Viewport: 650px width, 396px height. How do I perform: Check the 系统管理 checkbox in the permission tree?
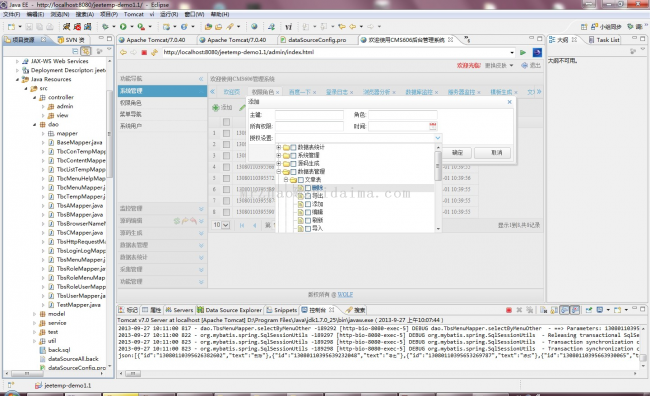click(x=293, y=155)
